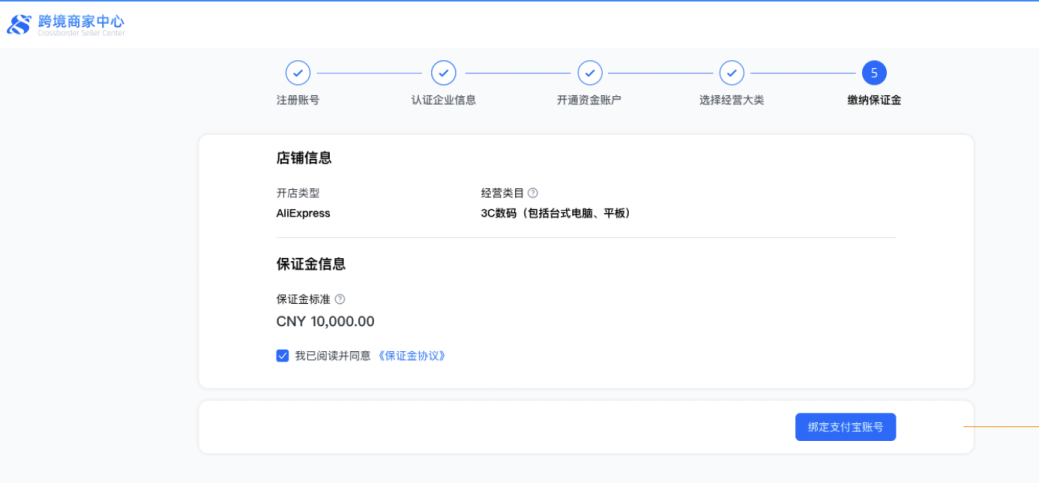Image resolution: width=1039 pixels, height=483 pixels.
Task: Click the AliExpress store type value
Action: point(303,213)
